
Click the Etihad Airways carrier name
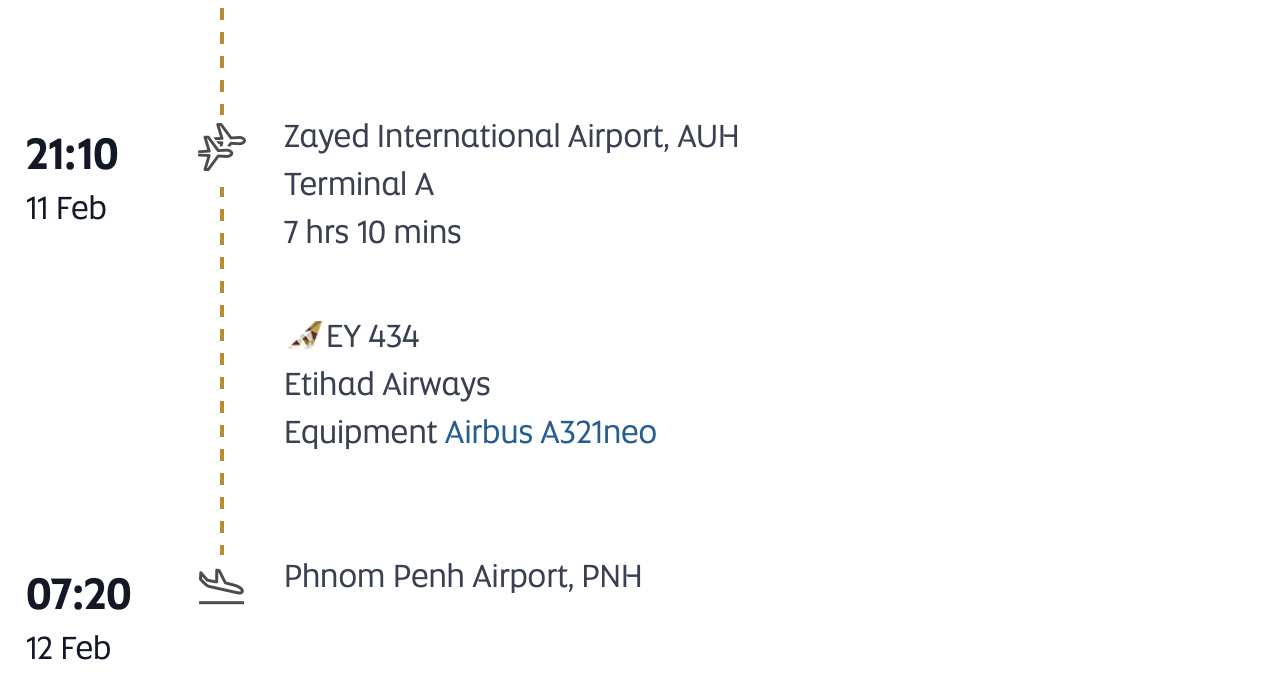pos(387,384)
